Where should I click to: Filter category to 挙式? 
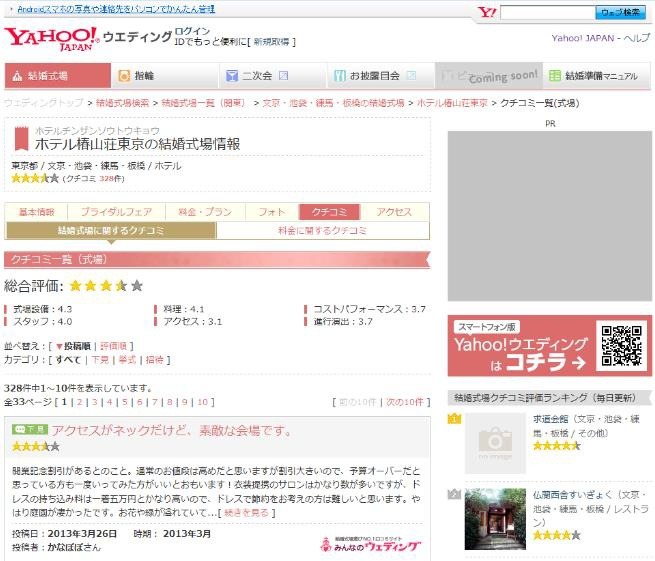[x=127, y=360]
